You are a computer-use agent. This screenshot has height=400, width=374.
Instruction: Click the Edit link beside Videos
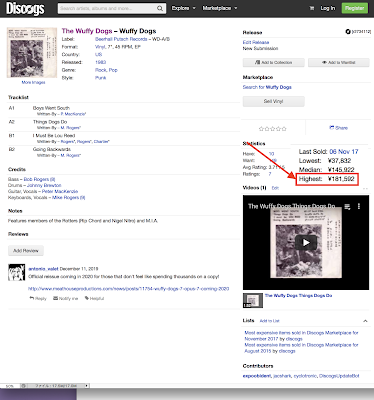coord(275,188)
